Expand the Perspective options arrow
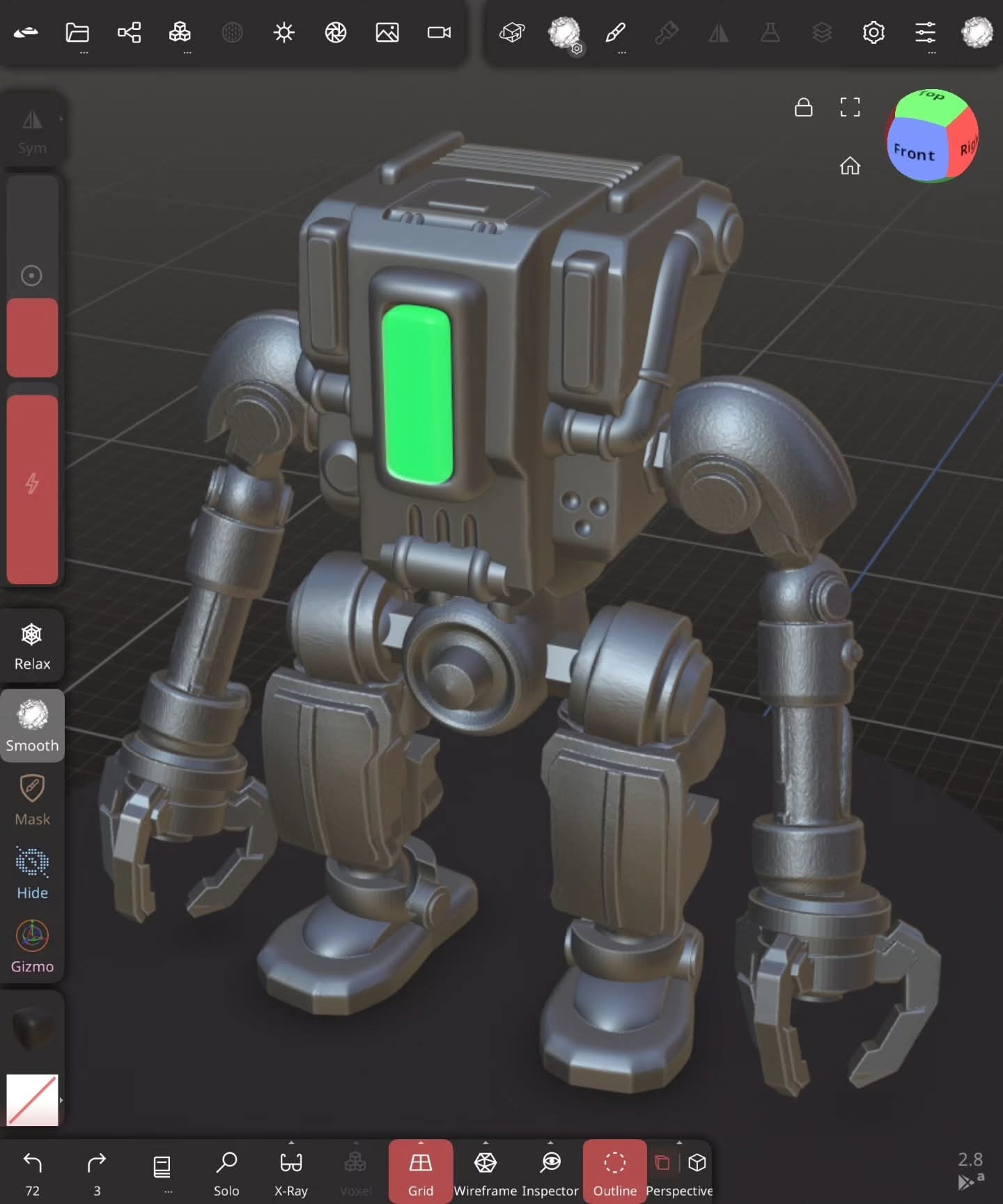 coord(679,1143)
